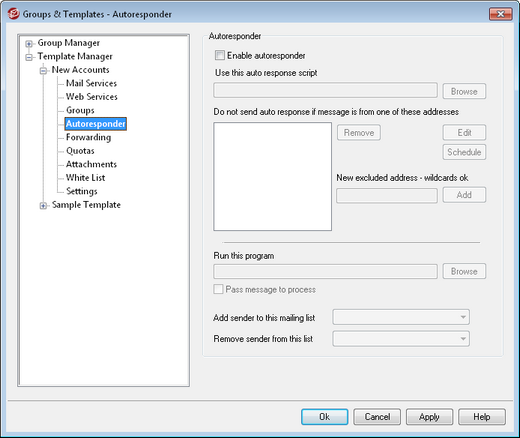Enable autoresponder checkbox
Viewport: 520px width, 438px height.
tap(220, 55)
